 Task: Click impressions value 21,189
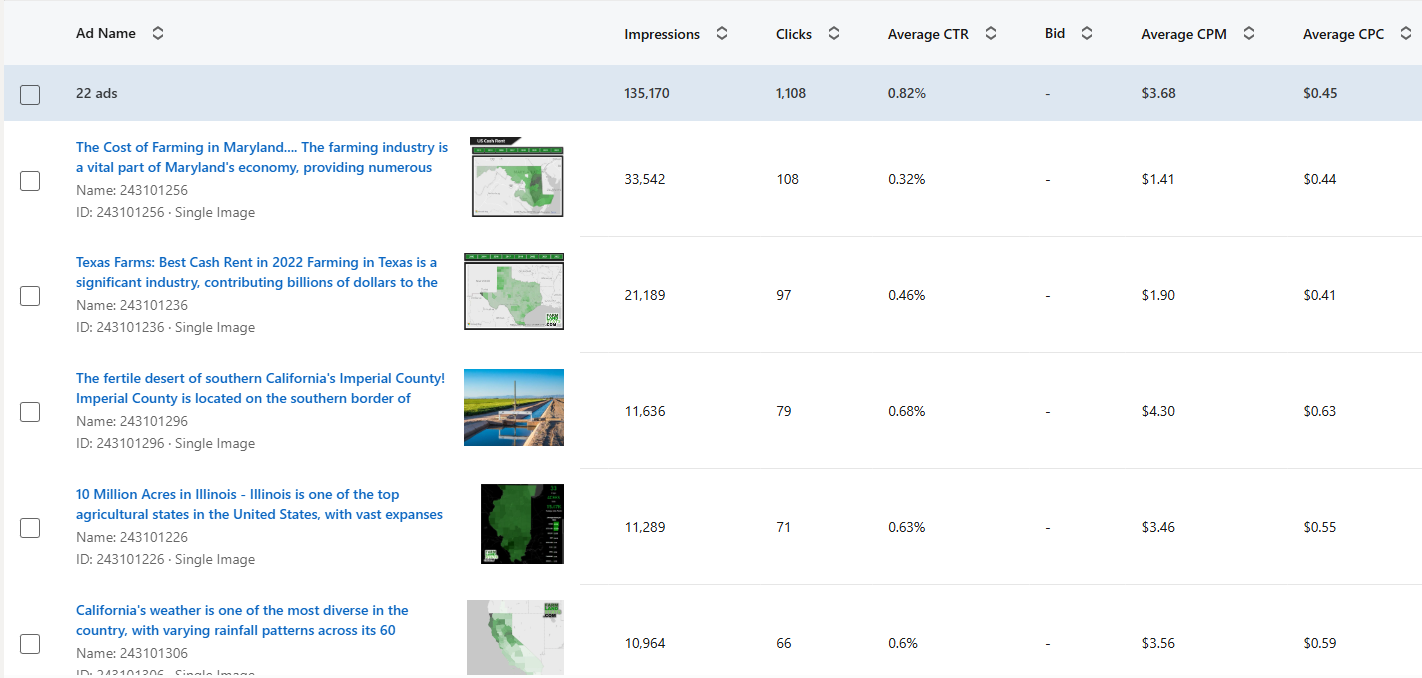pos(645,295)
